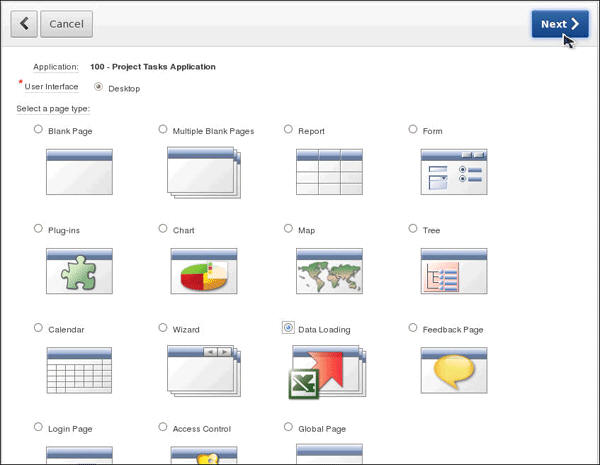Screen dimensions: 600x465
Task: Choose the Report radio option
Action: point(288,129)
